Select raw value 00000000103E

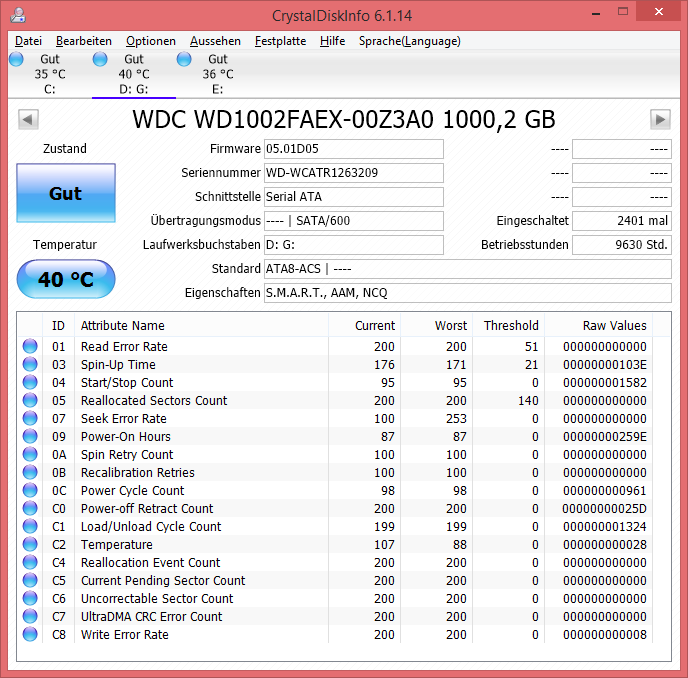pos(605,365)
